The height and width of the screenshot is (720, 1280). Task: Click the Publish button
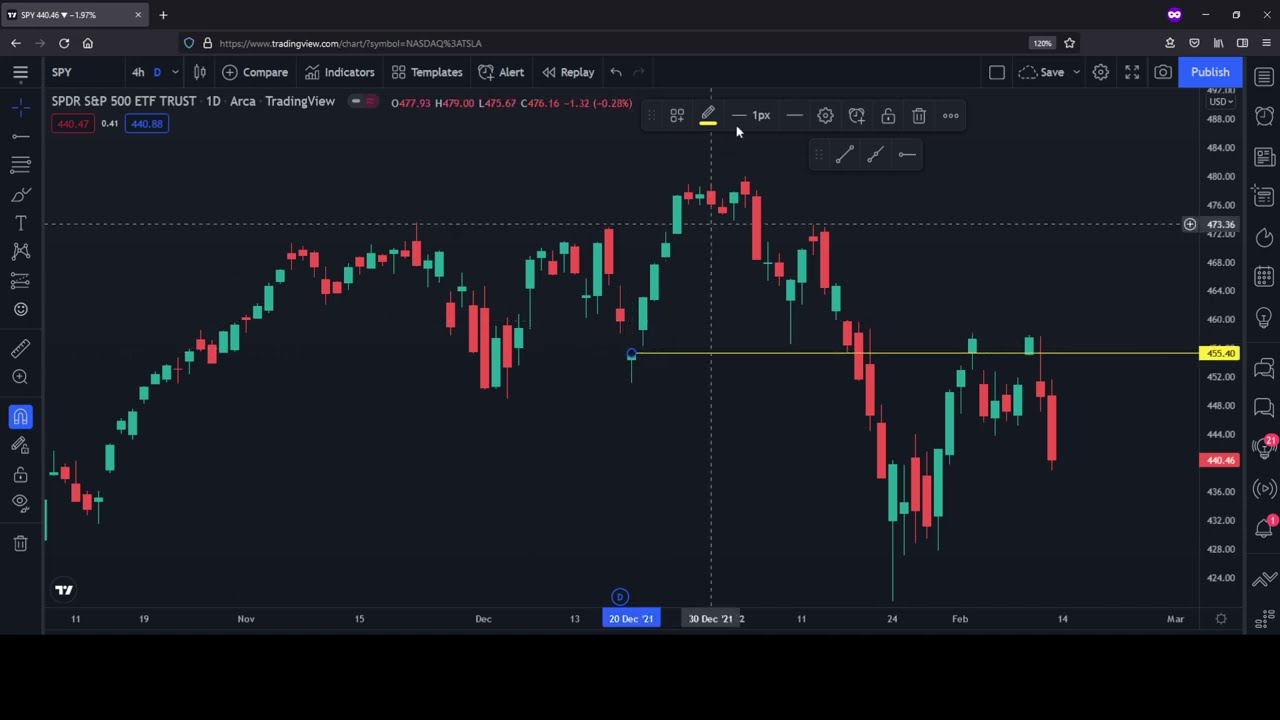click(1210, 72)
